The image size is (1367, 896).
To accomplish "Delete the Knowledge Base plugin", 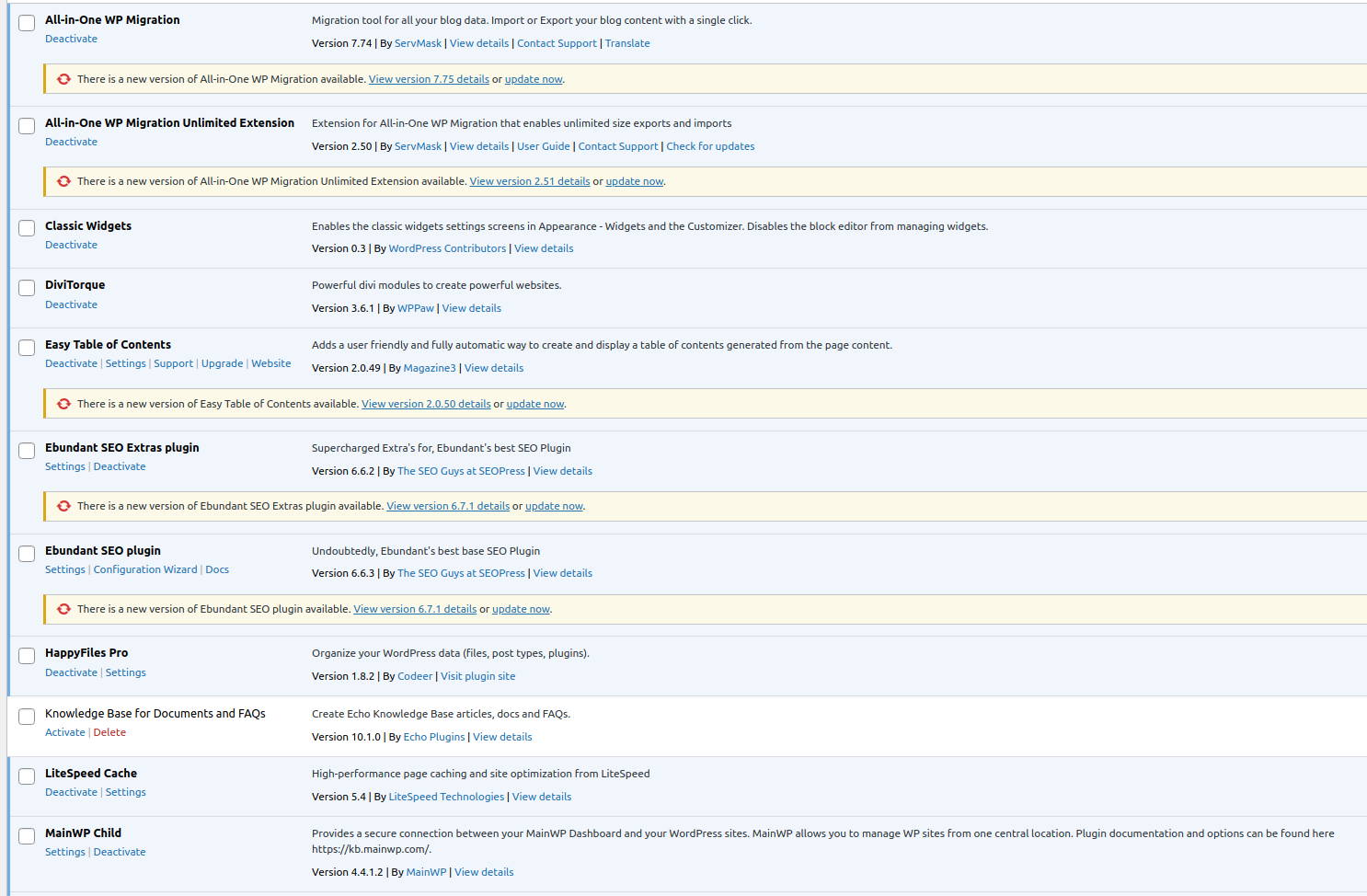I will pyautogui.click(x=109, y=732).
